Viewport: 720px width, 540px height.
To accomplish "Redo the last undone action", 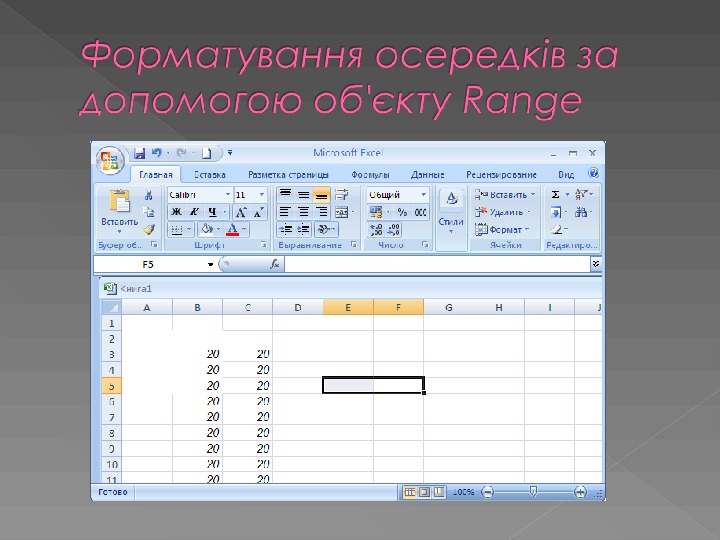I will pos(182,153).
